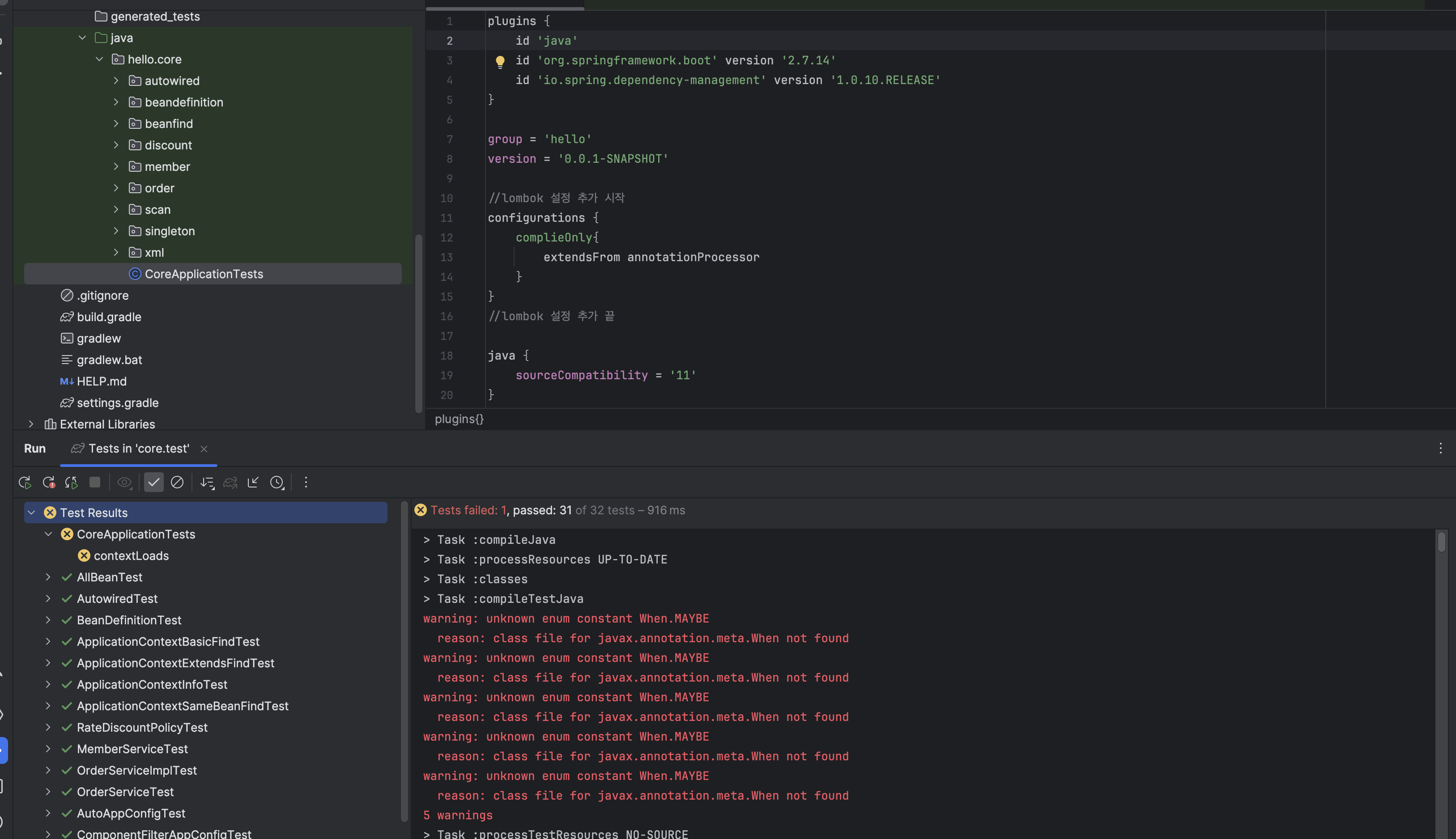Viewport: 1456px width, 839px height.
Task: Click the Gradle elephant icon in toolbar
Action: click(x=230, y=482)
